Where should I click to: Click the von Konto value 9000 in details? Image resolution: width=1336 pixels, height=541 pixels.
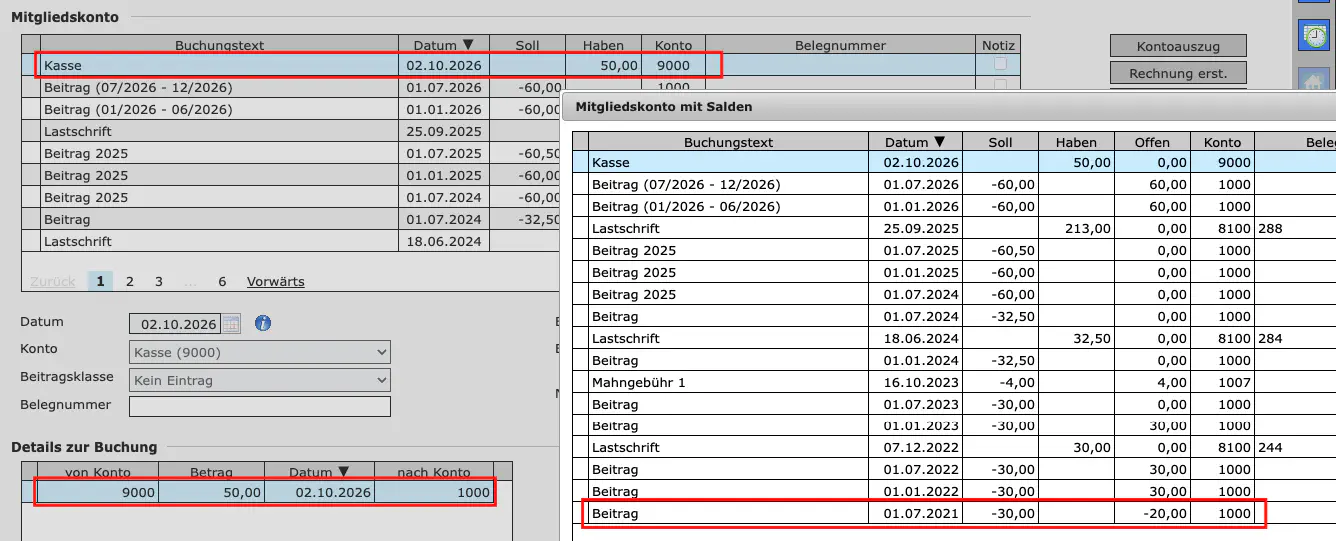[97, 492]
